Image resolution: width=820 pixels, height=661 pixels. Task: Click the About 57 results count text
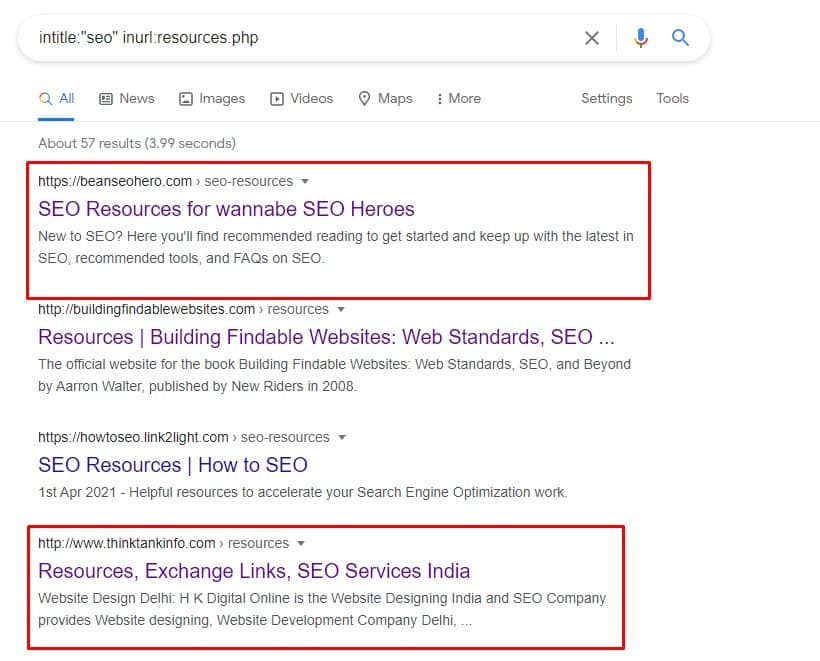click(x=137, y=143)
